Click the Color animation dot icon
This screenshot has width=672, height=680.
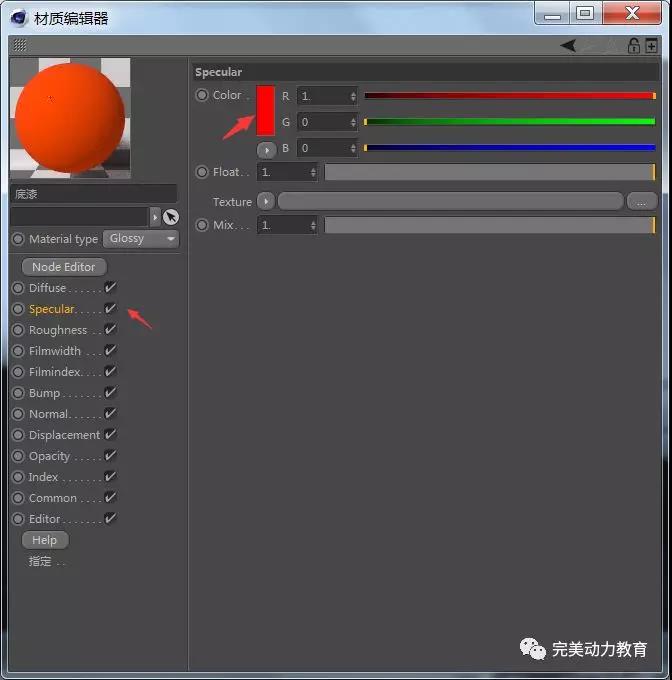pos(202,95)
